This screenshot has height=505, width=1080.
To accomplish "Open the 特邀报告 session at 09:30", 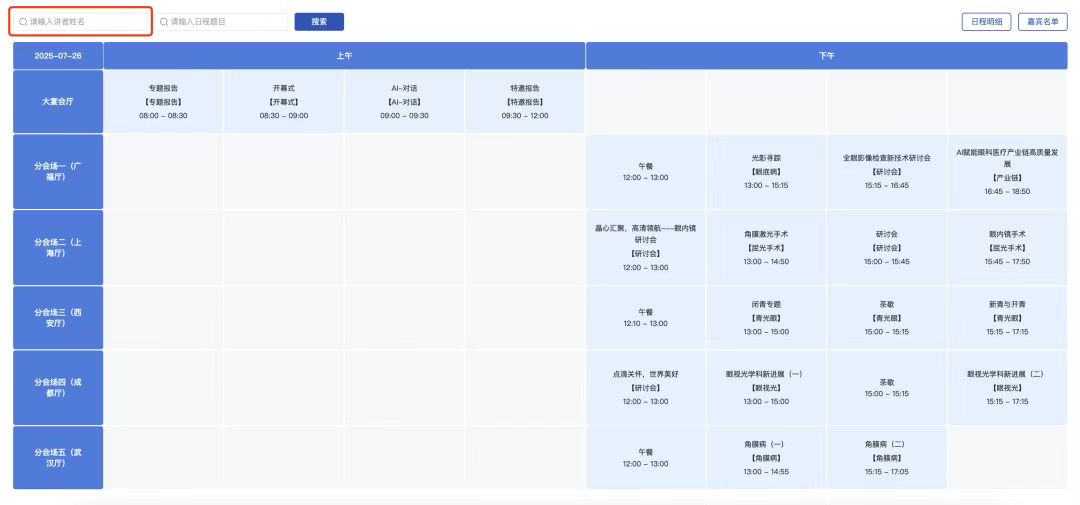I will 525,101.
